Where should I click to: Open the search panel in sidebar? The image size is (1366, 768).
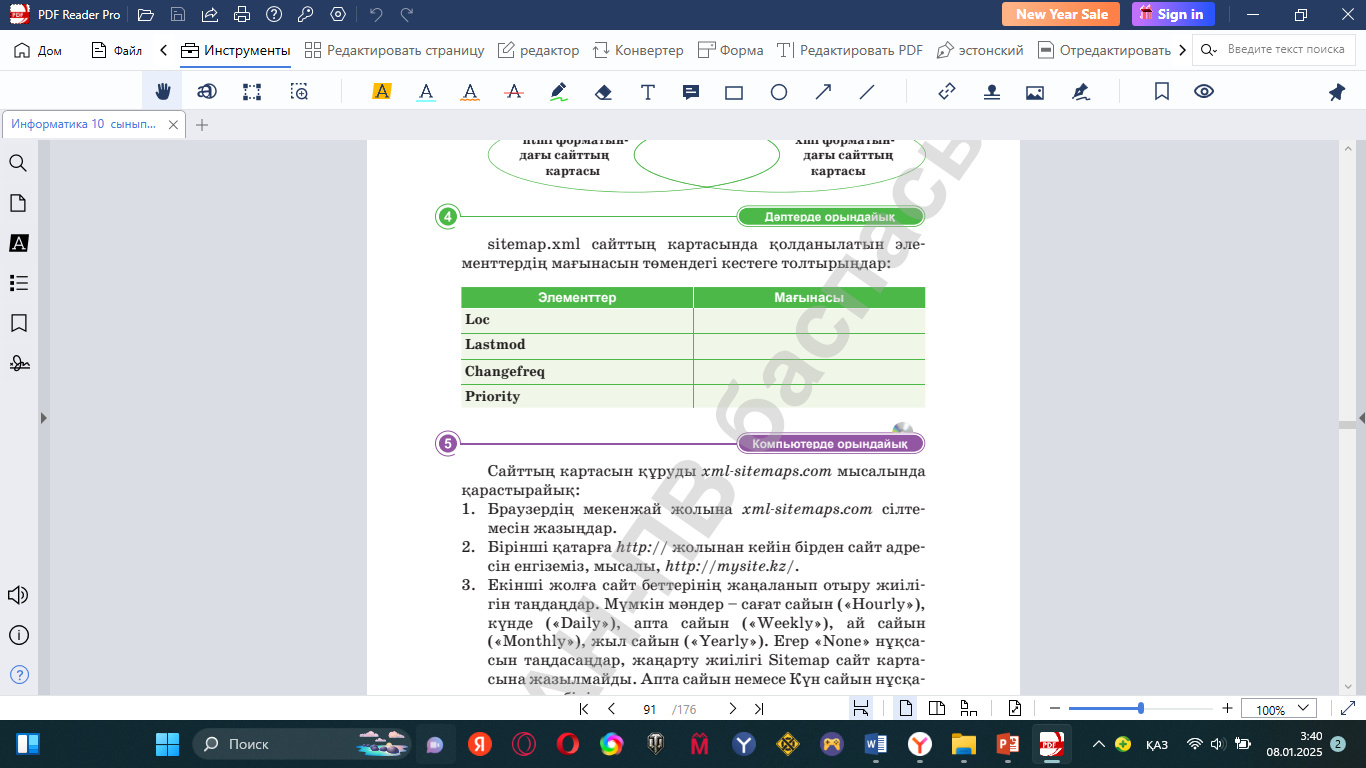pos(18,163)
